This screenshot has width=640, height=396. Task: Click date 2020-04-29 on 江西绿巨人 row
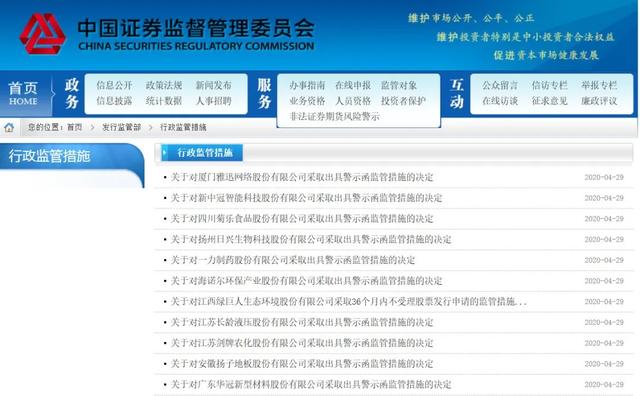pos(604,302)
